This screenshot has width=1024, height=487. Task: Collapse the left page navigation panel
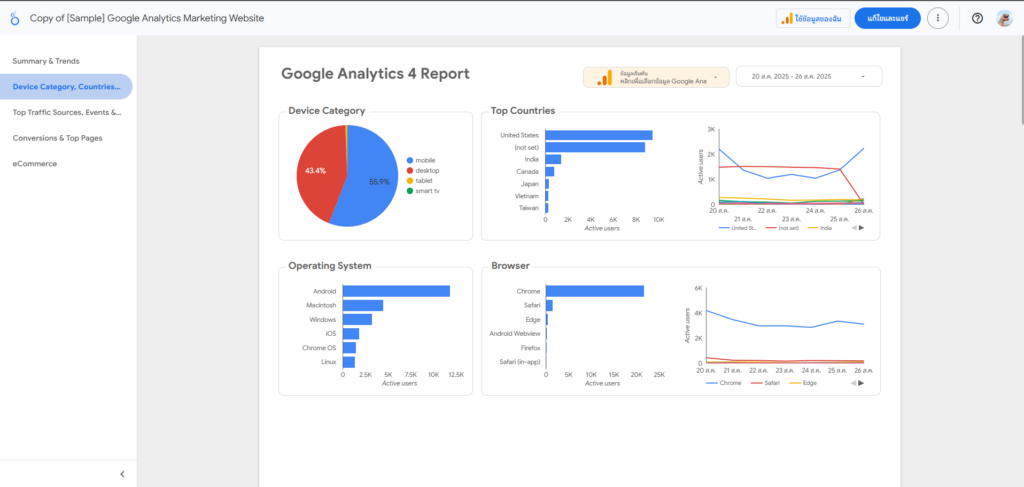[x=122, y=474]
